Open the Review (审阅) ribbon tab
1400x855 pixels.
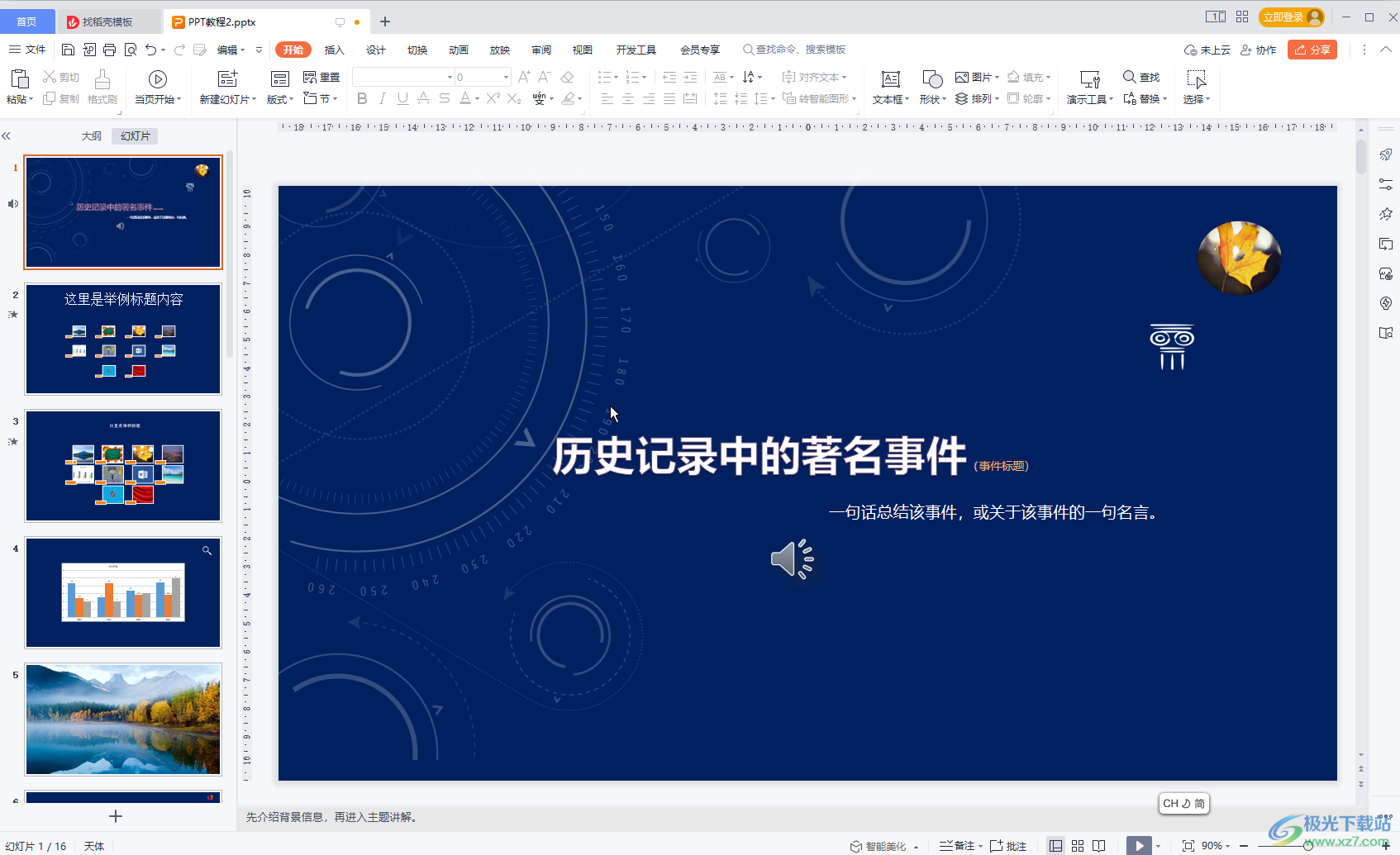(540, 50)
